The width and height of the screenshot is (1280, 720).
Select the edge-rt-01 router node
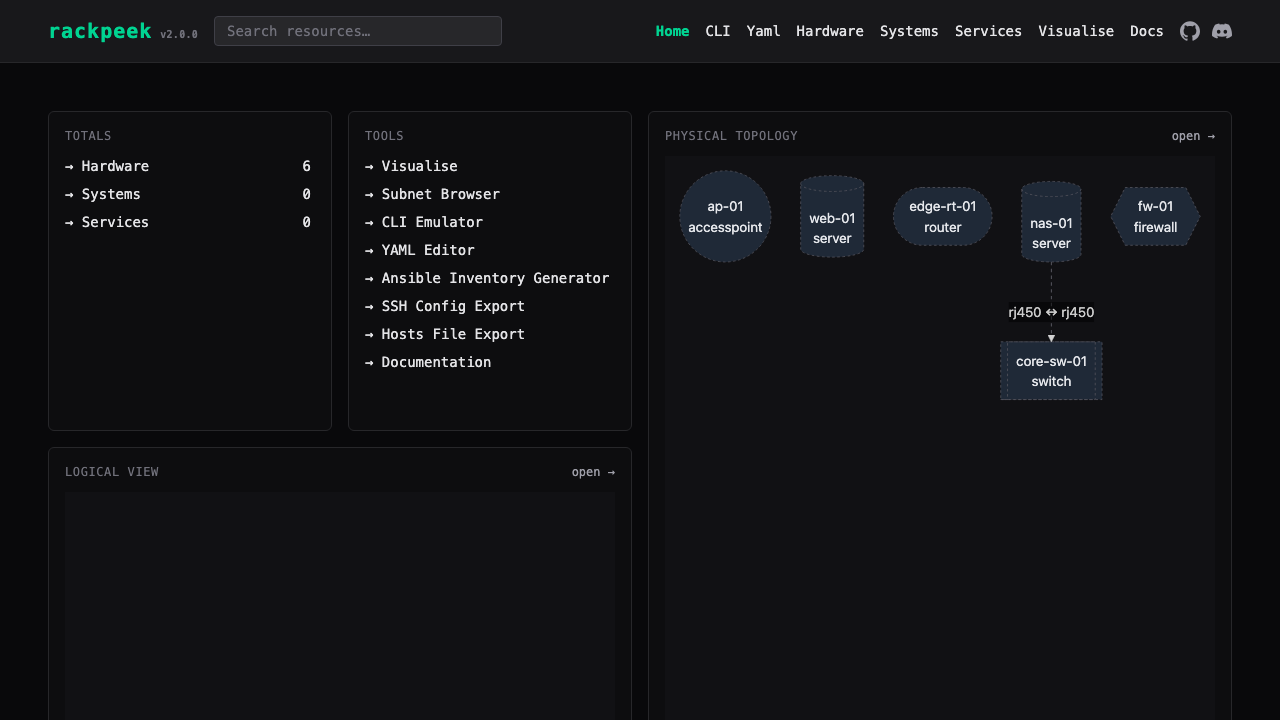[x=943, y=216]
